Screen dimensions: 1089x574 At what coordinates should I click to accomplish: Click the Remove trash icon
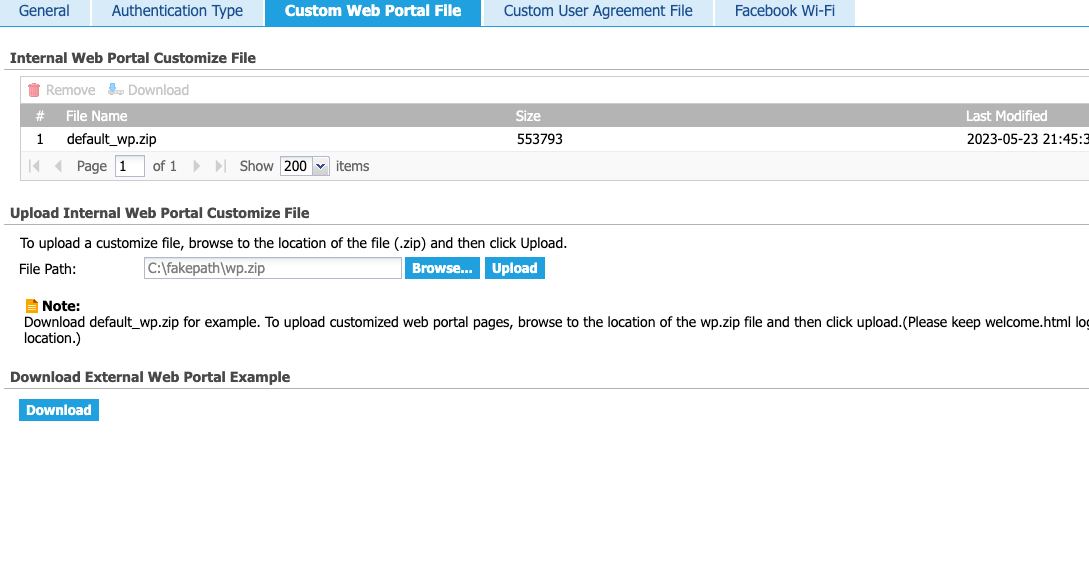point(34,90)
